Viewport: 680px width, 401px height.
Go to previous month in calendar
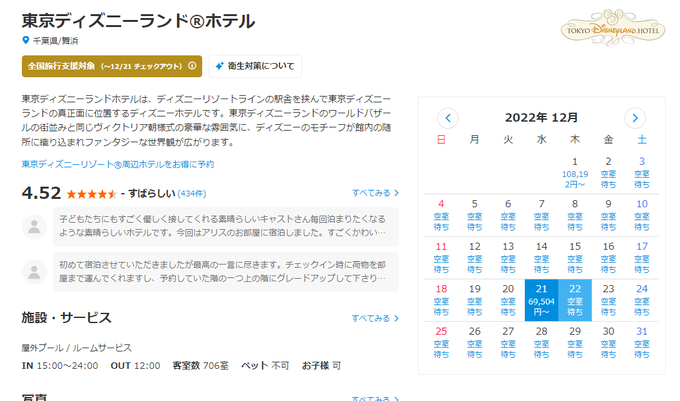448,118
